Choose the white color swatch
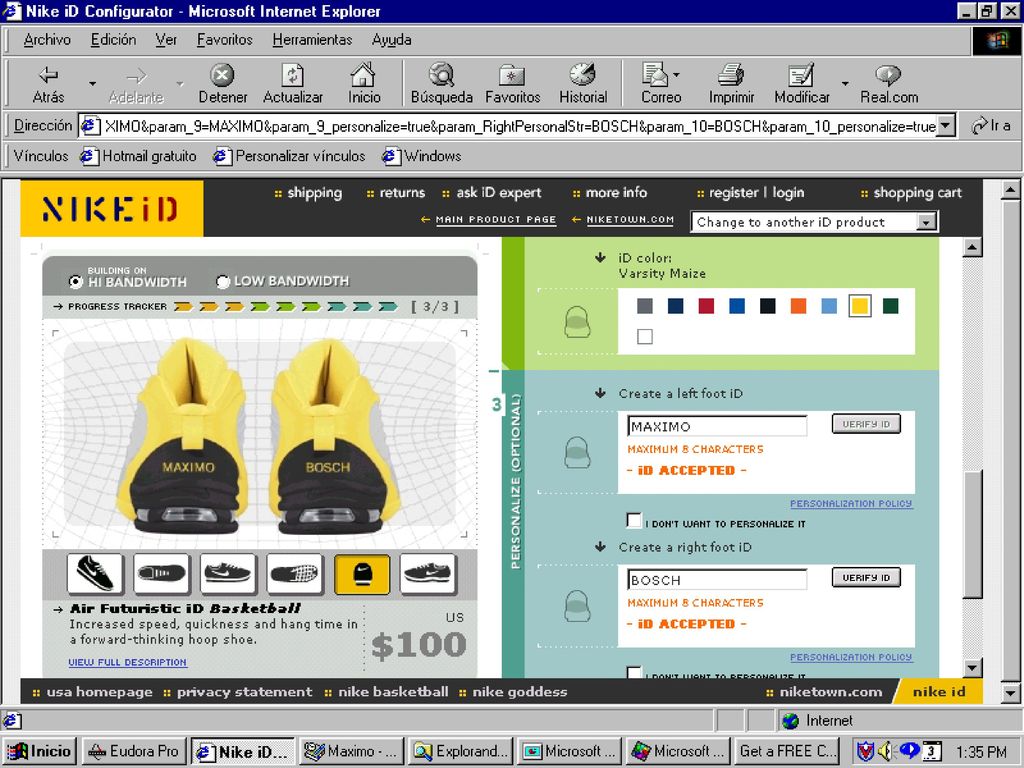This screenshot has width=1024, height=768. [x=645, y=336]
